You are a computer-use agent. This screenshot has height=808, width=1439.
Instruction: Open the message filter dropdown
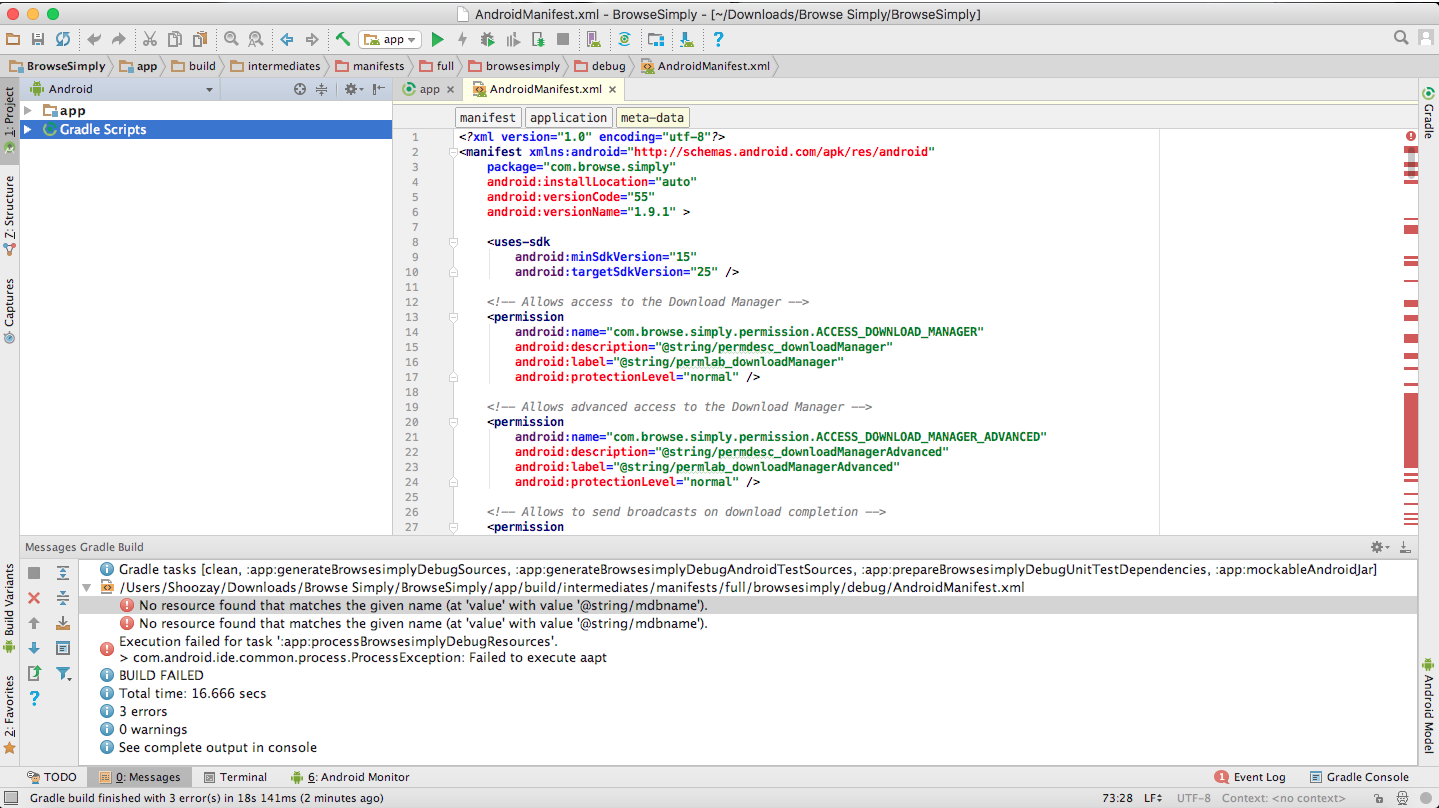click(63, 674)
